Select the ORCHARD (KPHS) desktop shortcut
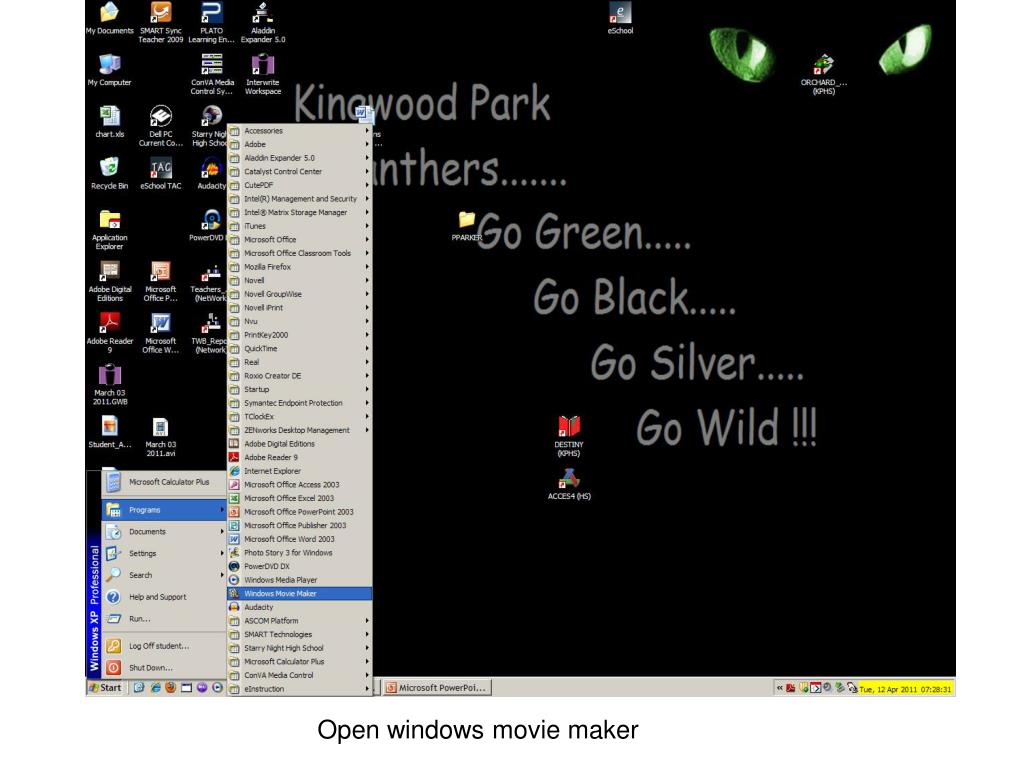 (x=824, y=74)
